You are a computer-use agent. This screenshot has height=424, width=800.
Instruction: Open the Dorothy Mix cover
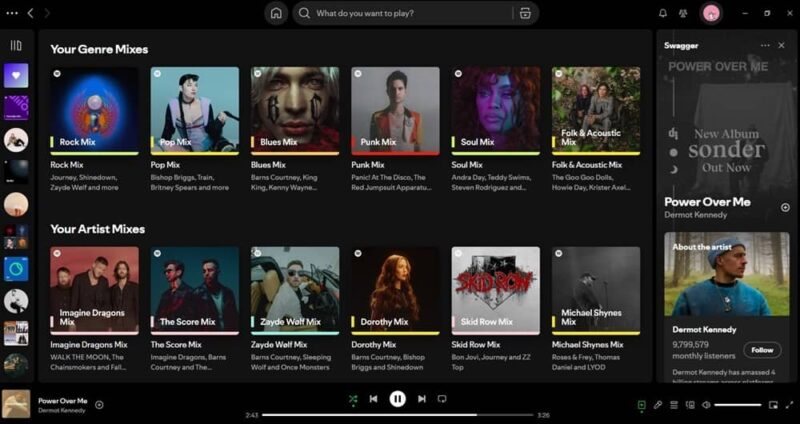[395, 291]
